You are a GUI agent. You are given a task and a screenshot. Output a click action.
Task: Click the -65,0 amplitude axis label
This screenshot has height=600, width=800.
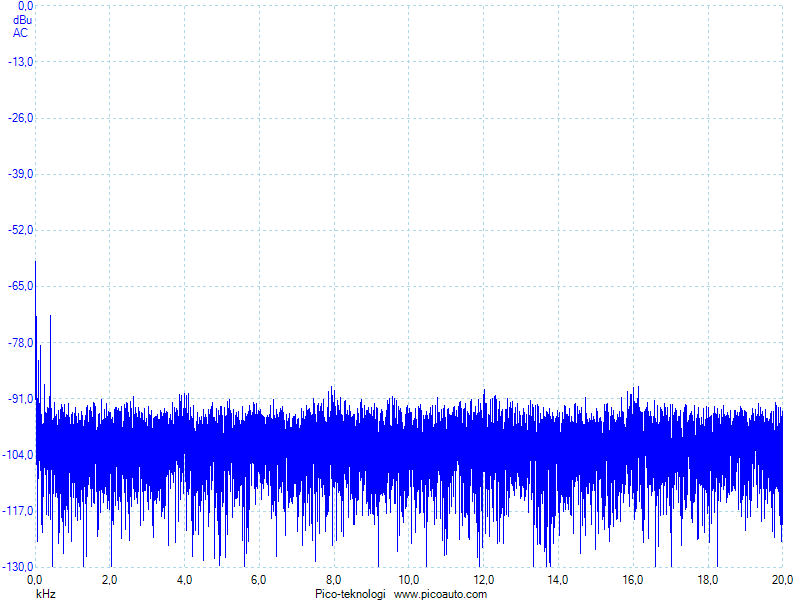20,286
